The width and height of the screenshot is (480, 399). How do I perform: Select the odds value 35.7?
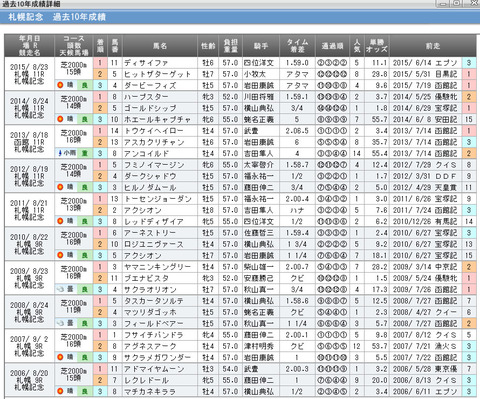coord(379,142)
